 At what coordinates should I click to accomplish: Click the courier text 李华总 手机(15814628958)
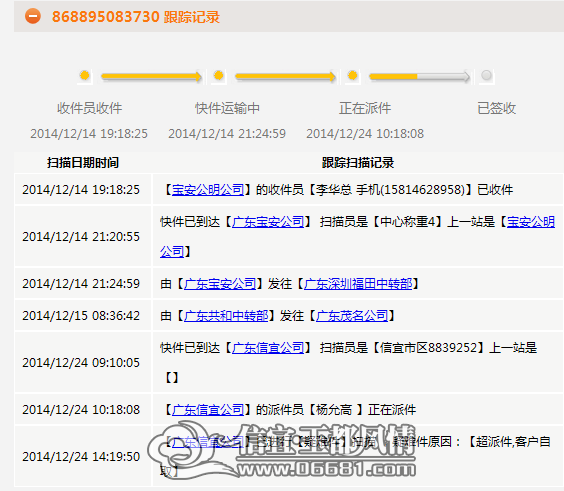click(x=390, y=190)
